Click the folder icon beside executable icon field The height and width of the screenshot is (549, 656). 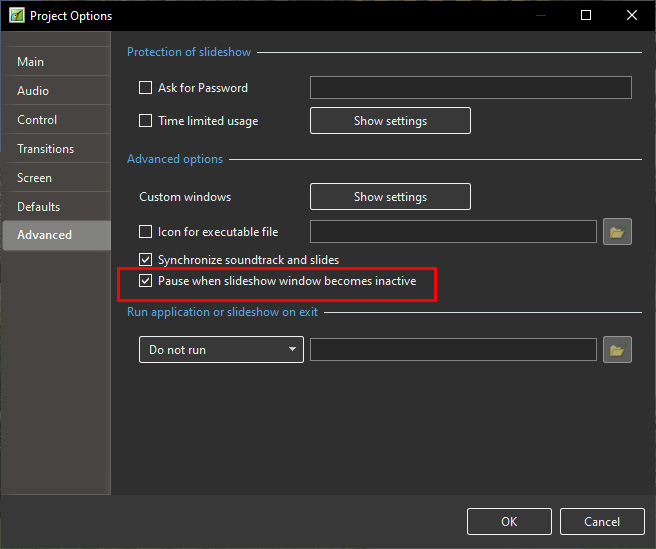617,232
